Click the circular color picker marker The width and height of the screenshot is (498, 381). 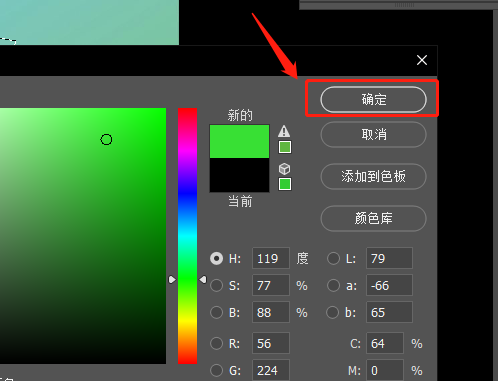click(x=106, y=139)
